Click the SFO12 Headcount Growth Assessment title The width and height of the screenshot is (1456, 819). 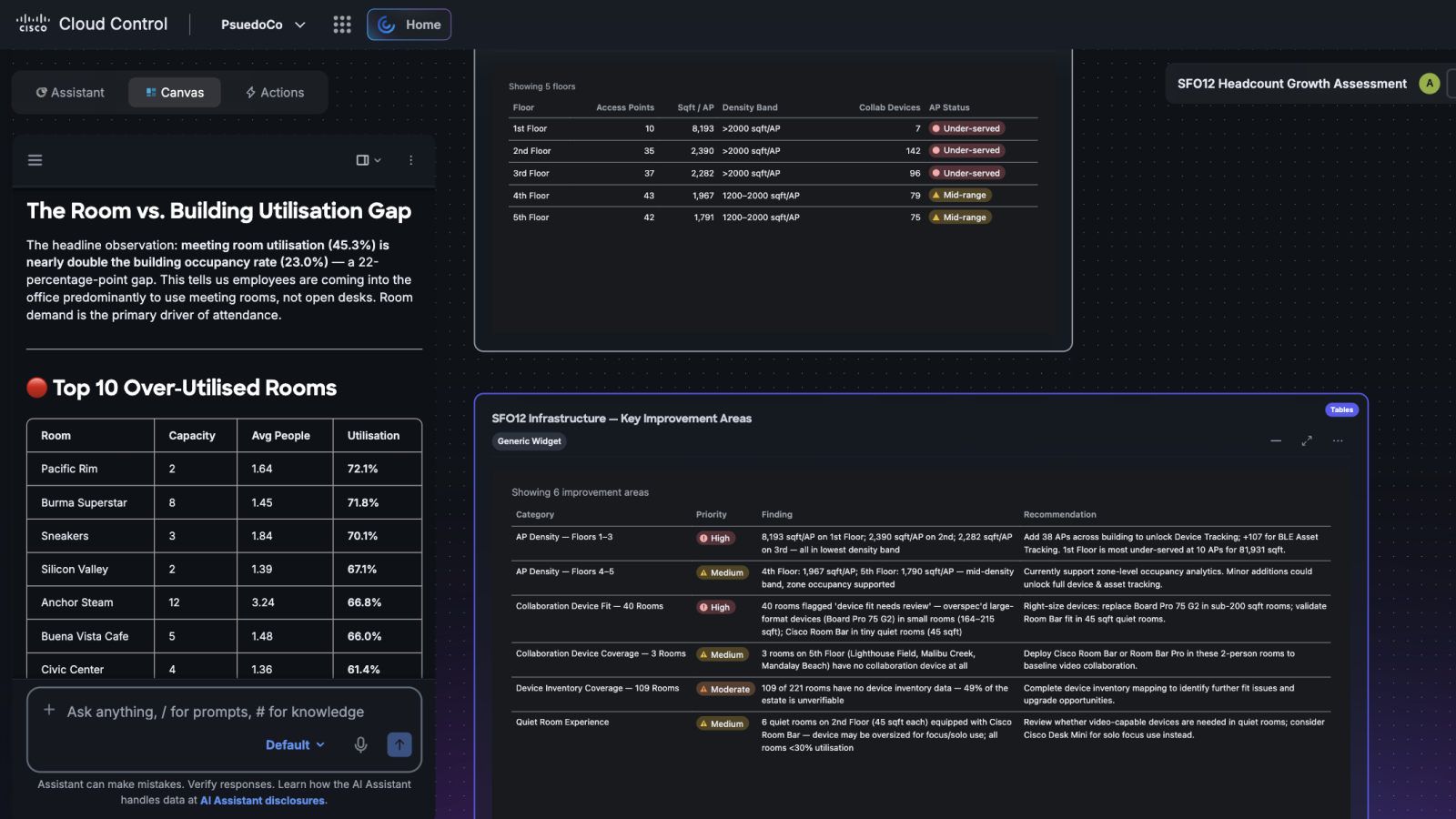1291,84
